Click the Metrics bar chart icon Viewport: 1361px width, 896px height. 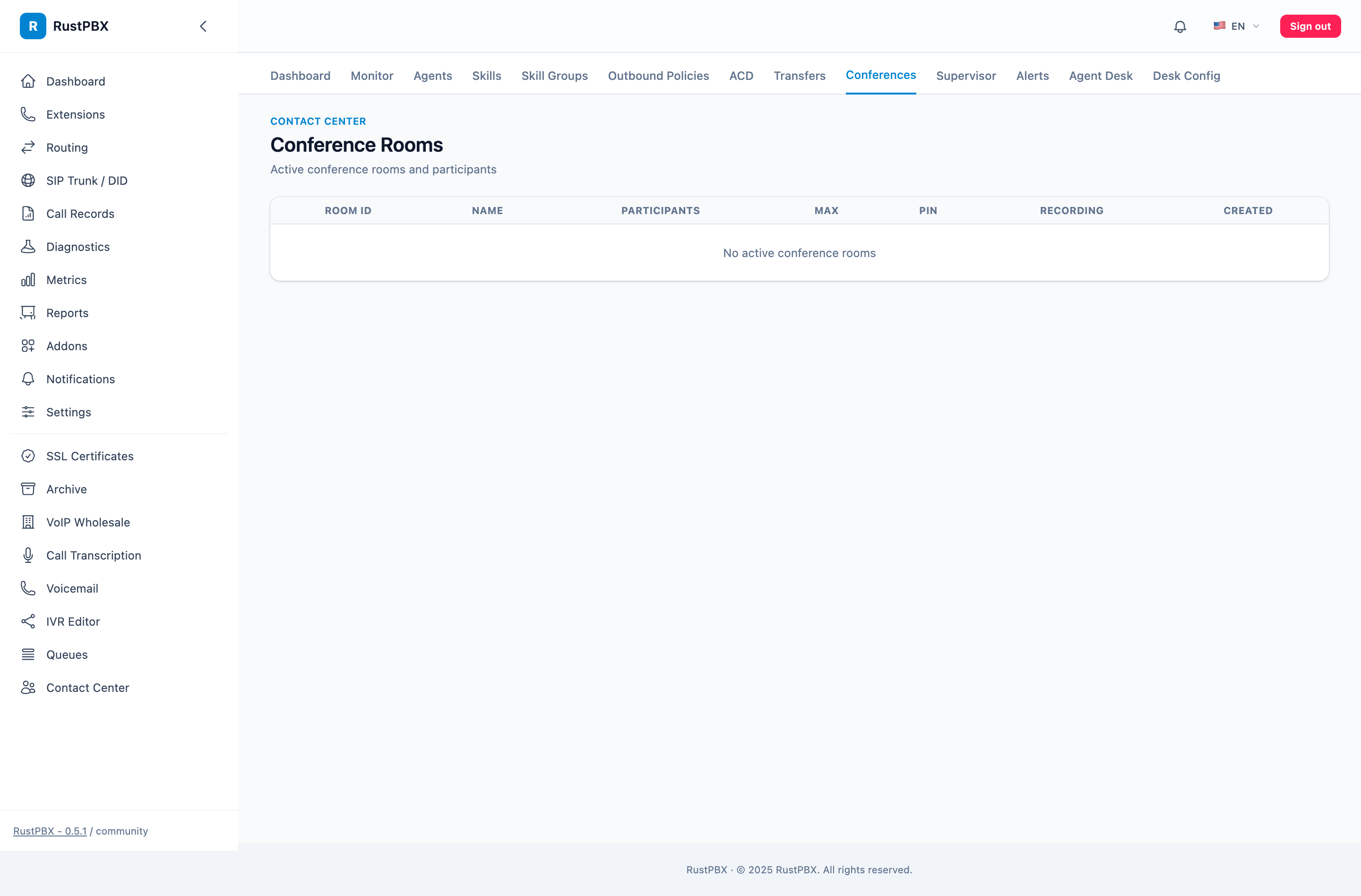pyautogui.click(x=28, y=280)
